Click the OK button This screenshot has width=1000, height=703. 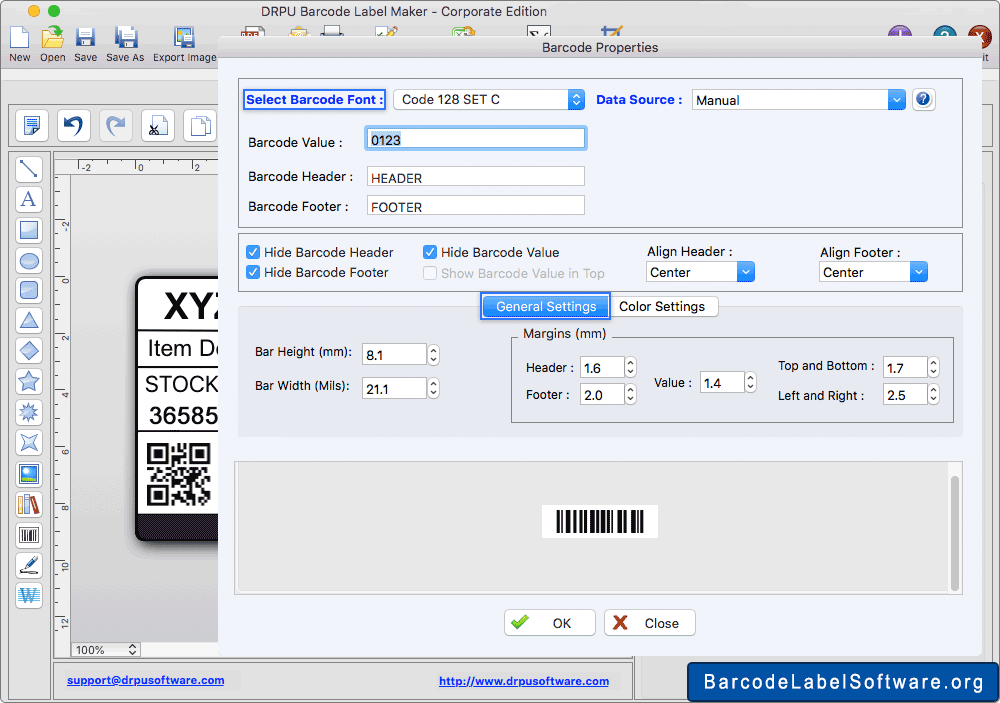coord(550,623)
